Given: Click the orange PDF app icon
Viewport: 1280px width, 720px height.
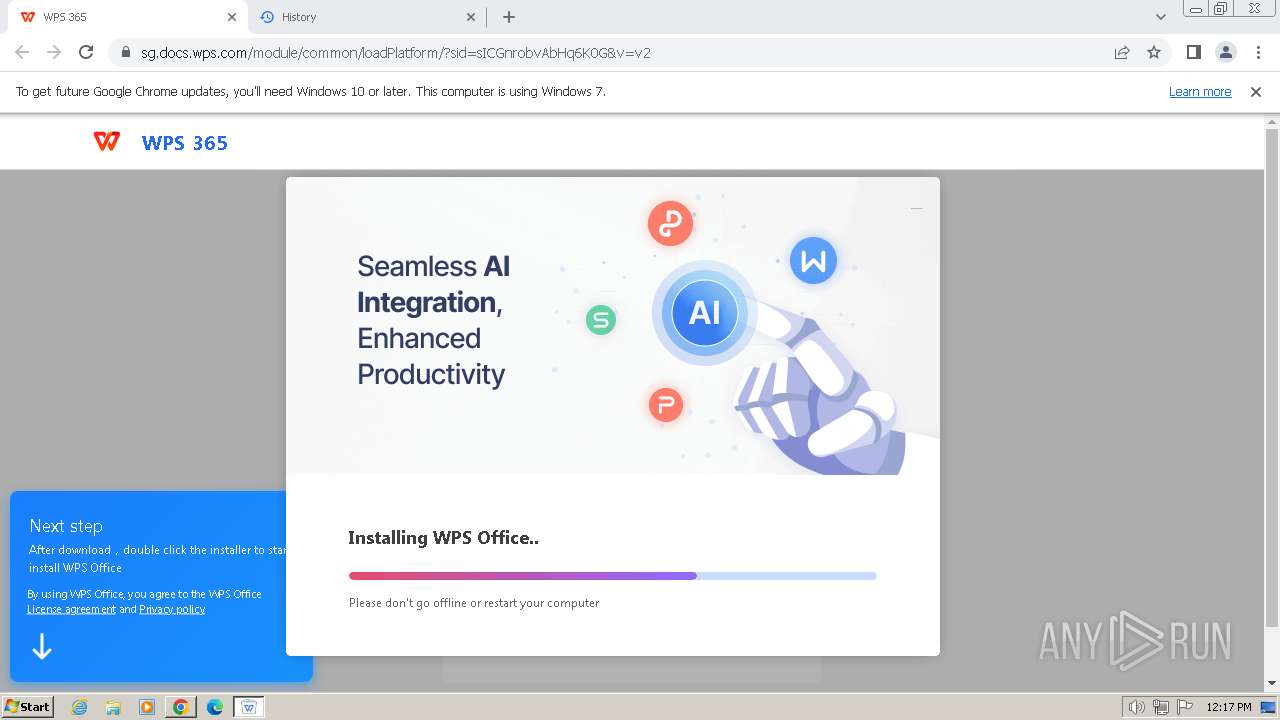Looking at the screenshot, I should 670,223.
